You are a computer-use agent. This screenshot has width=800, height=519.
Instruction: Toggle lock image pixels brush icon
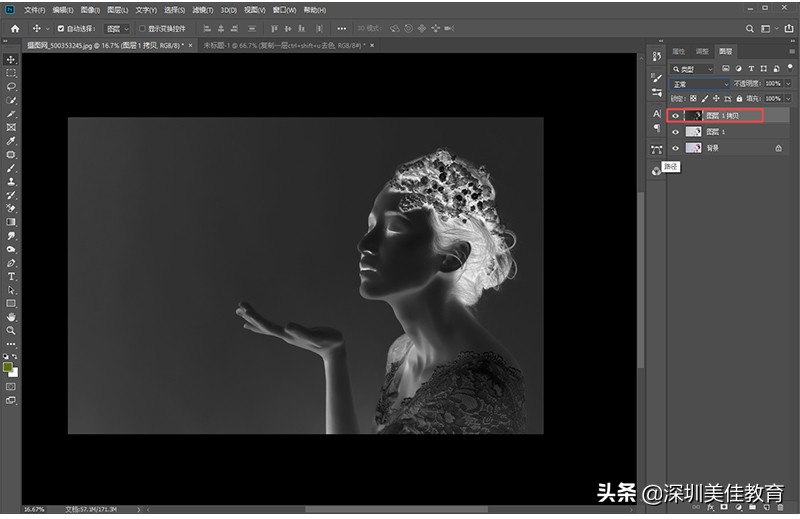coord(705,98)
